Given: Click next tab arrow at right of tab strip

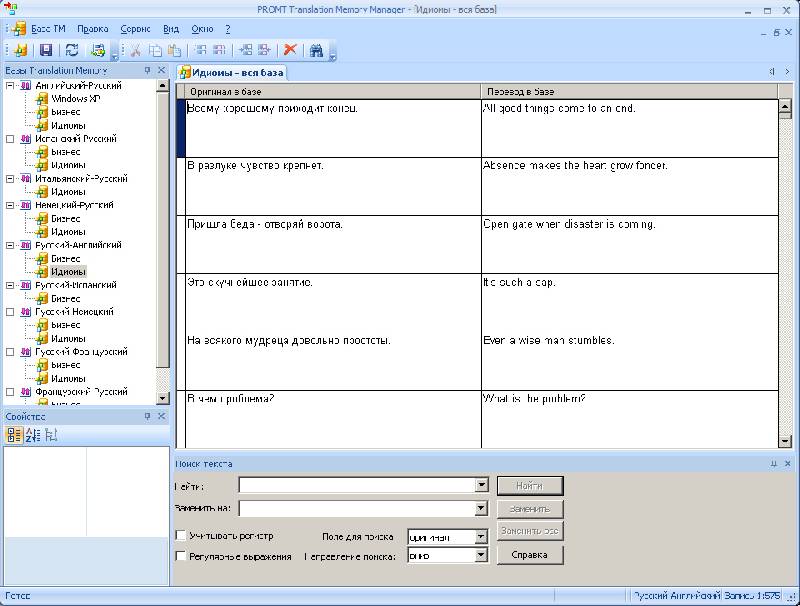Looking at the screenshot, I should [x=787, y=72].
